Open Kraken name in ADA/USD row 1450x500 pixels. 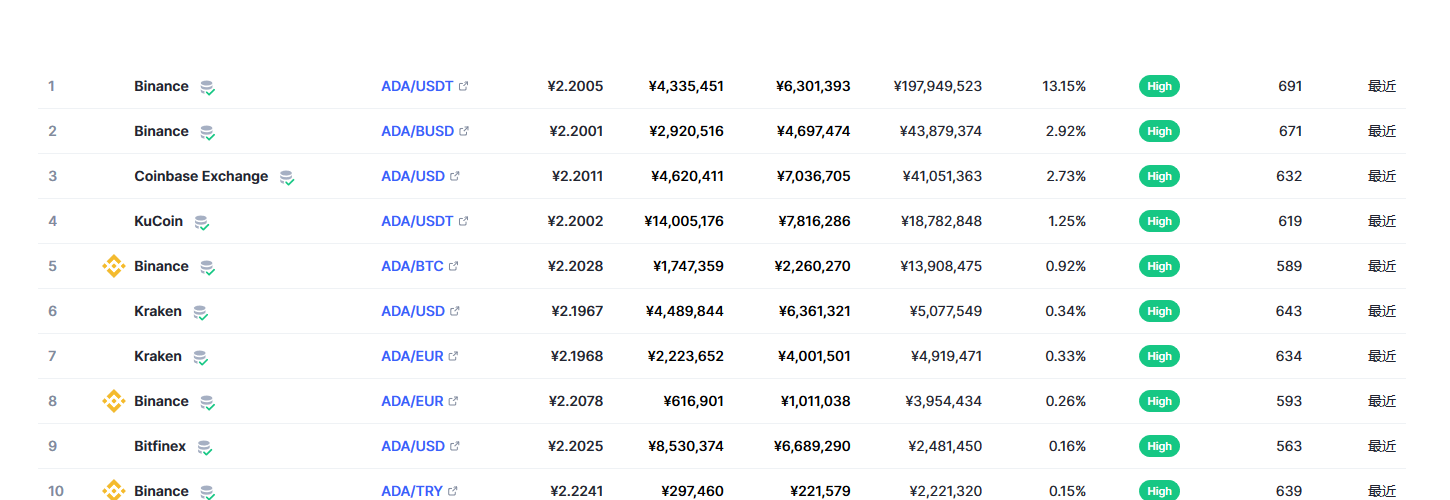pyautogui.click(x=158, y=311)
